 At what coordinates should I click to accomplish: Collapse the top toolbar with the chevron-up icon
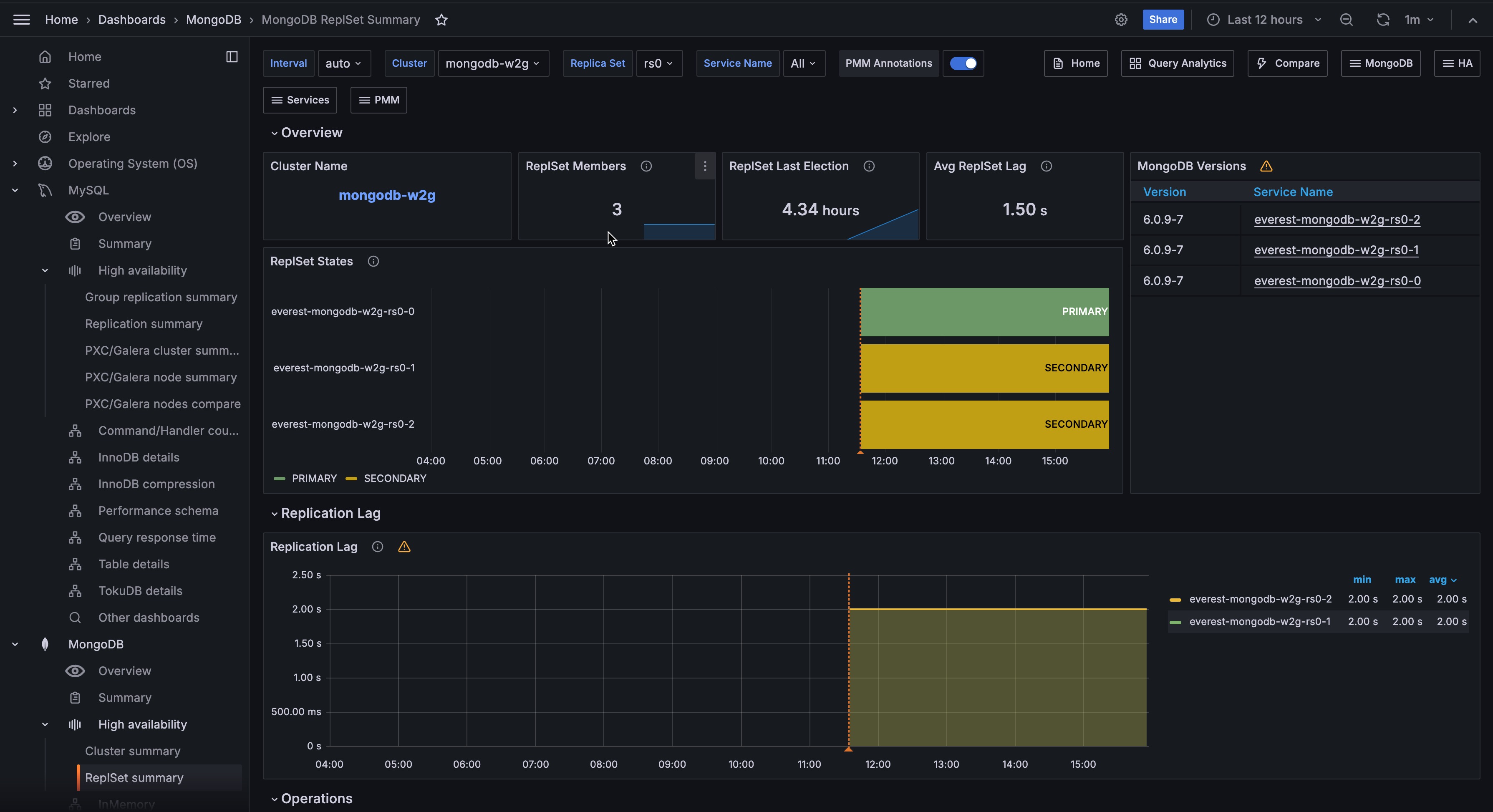[x=1473, y=20]
